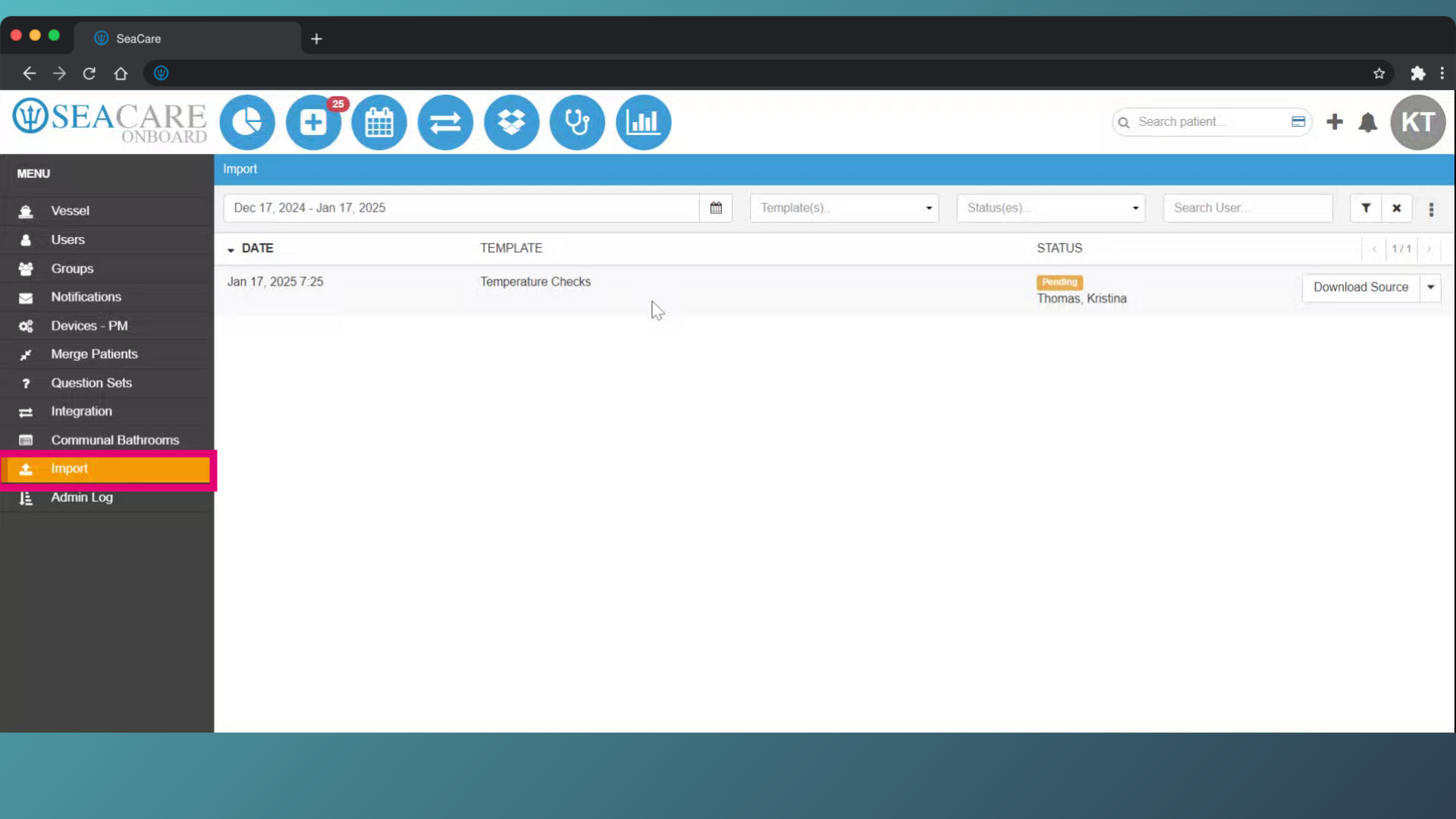Click the STATUS column header
The width and height of the screenshot is (1456, 819).
1059,248
